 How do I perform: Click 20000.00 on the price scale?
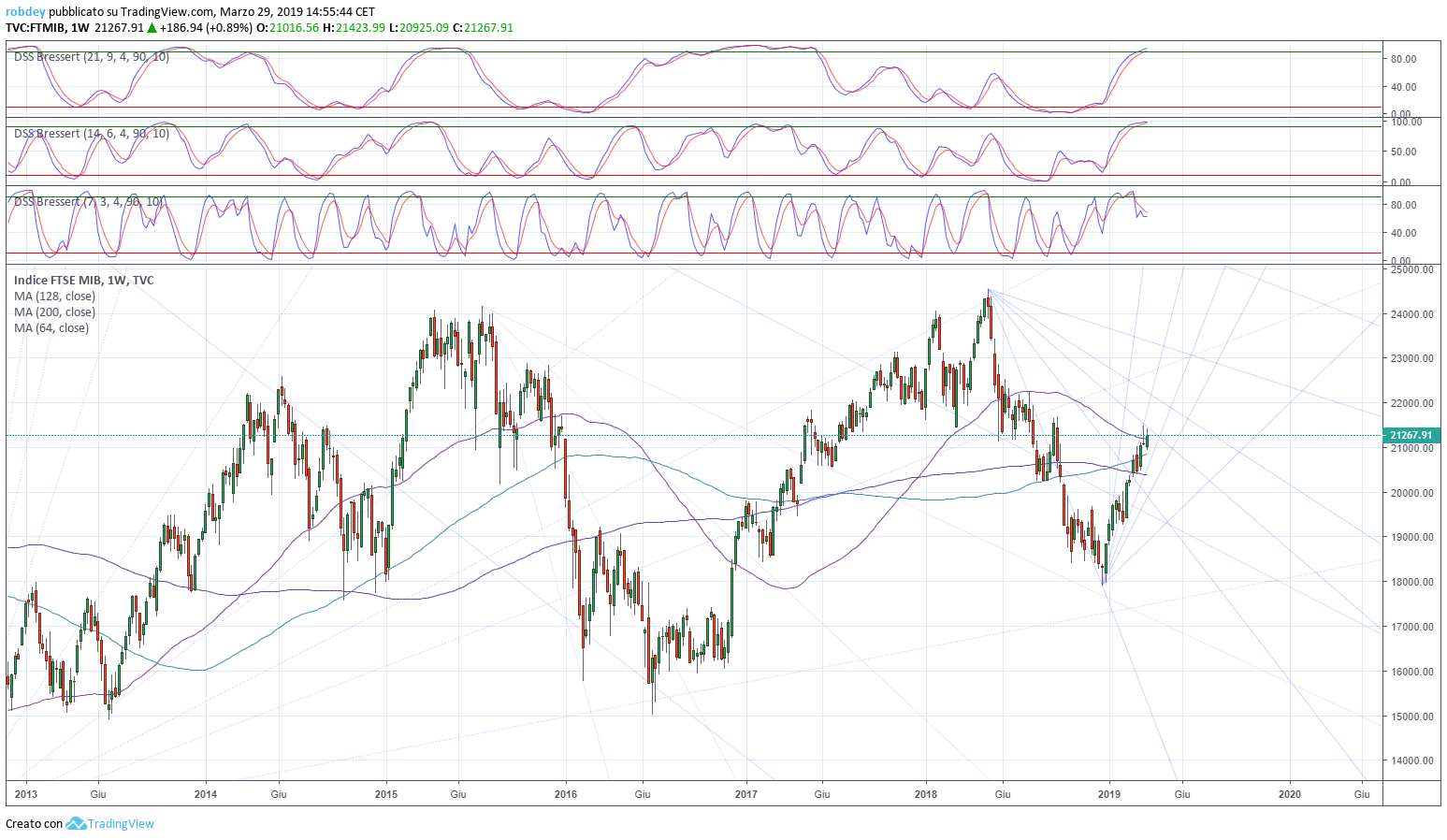1412,493
